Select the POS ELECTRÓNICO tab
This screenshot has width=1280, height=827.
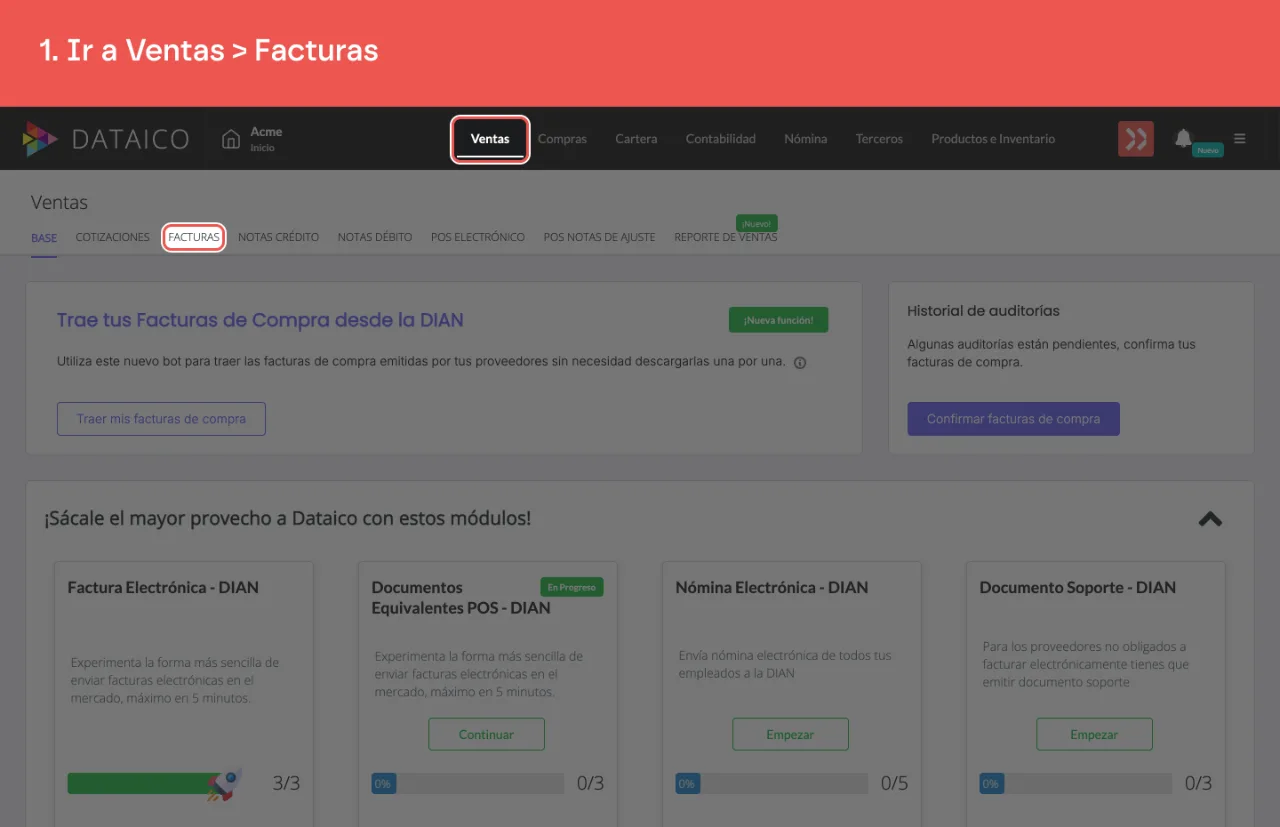(x=478, y=238)
